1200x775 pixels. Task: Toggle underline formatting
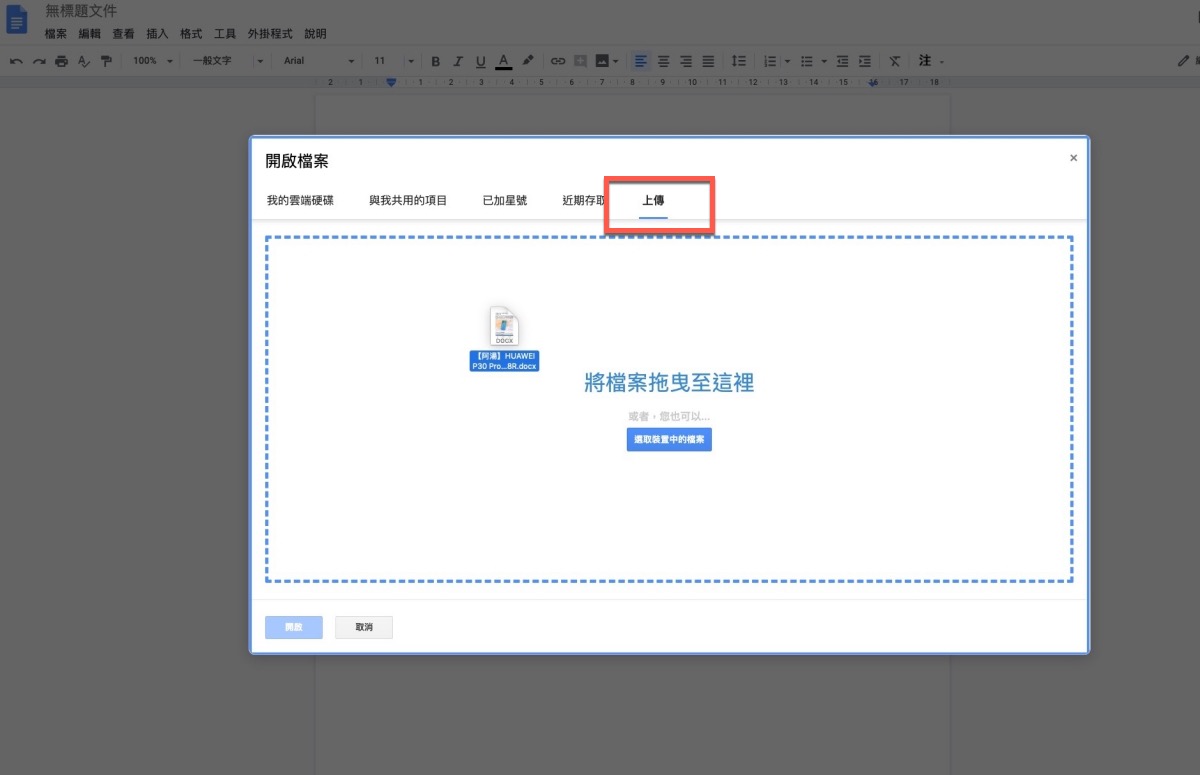(480, 61)
